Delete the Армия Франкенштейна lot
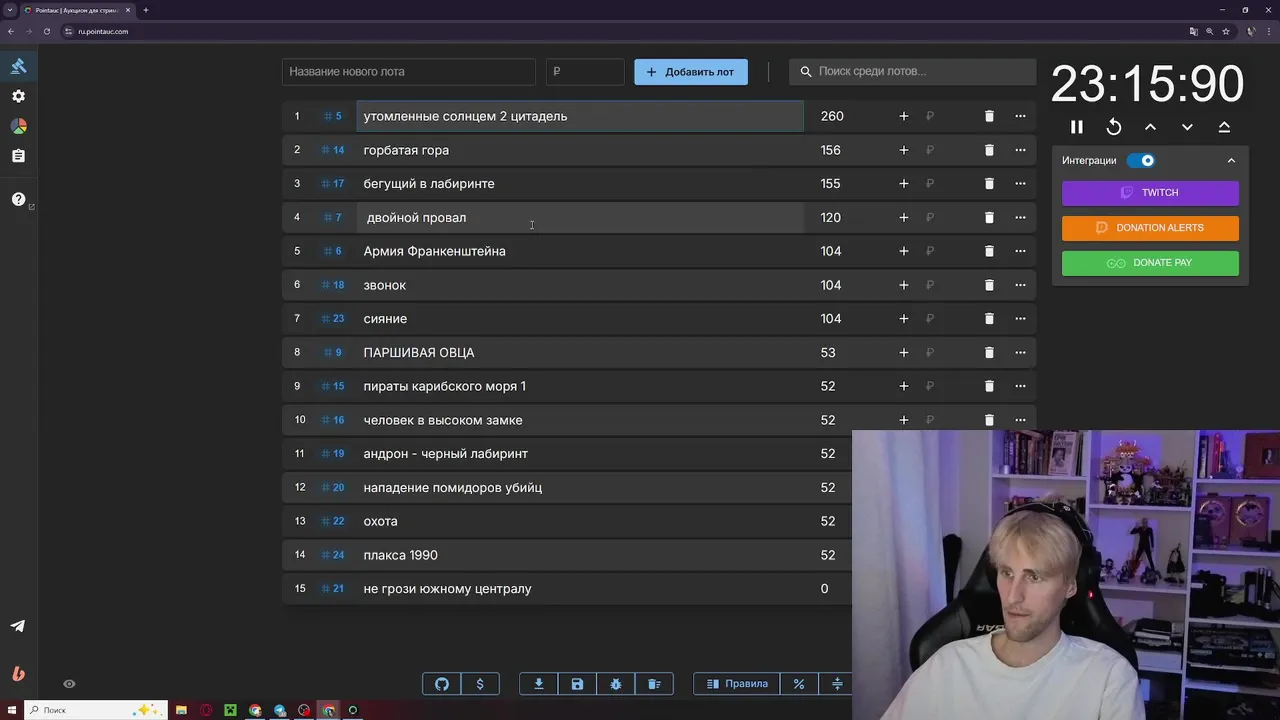Viewport: 1280px width, 720px height. point(989,251)
